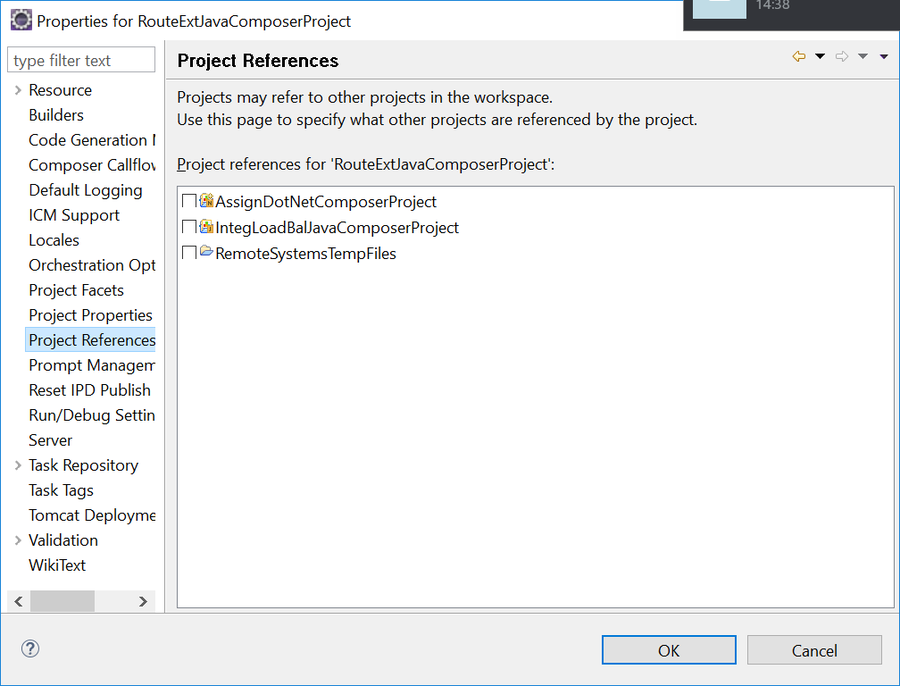Click the back navigation arrow icon

(798, 56)
